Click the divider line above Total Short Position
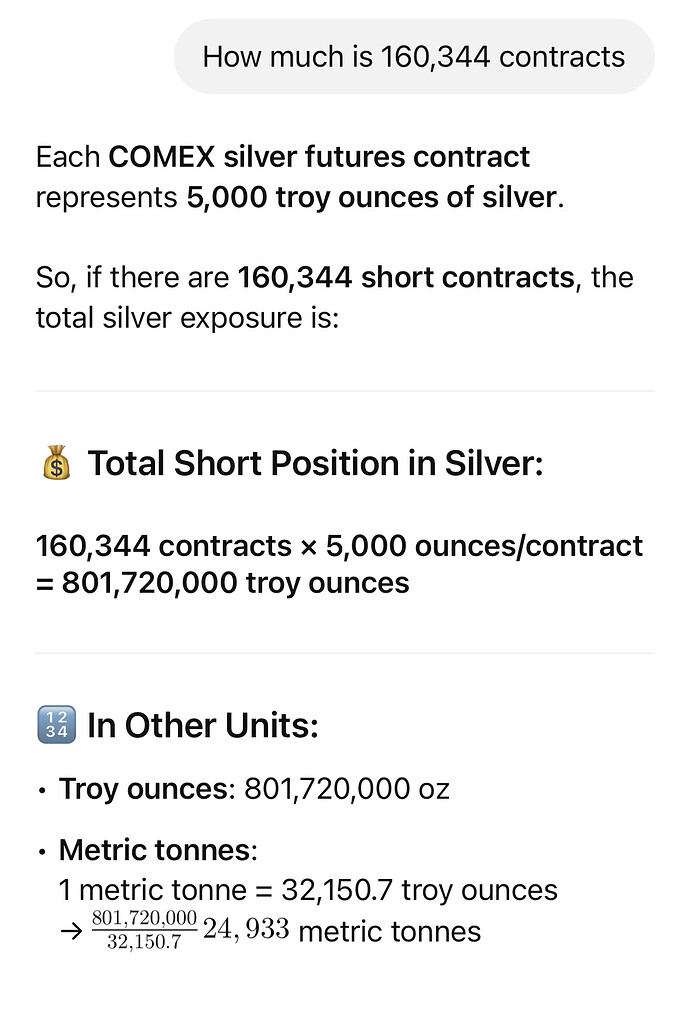 point(345,391)
